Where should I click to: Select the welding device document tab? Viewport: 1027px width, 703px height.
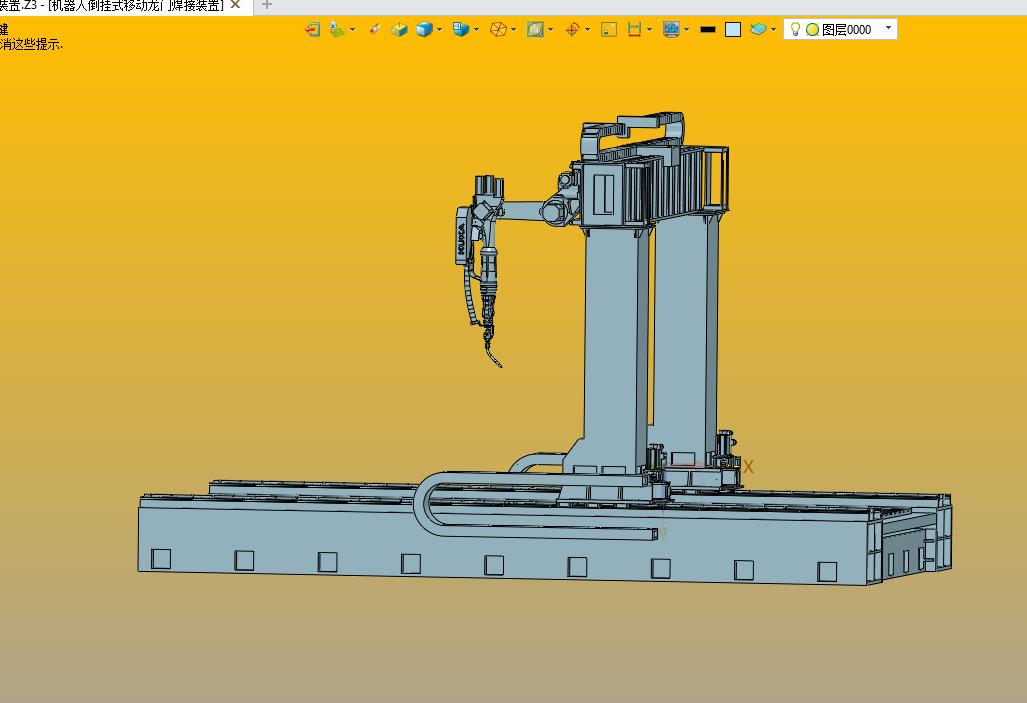point(113,6)
